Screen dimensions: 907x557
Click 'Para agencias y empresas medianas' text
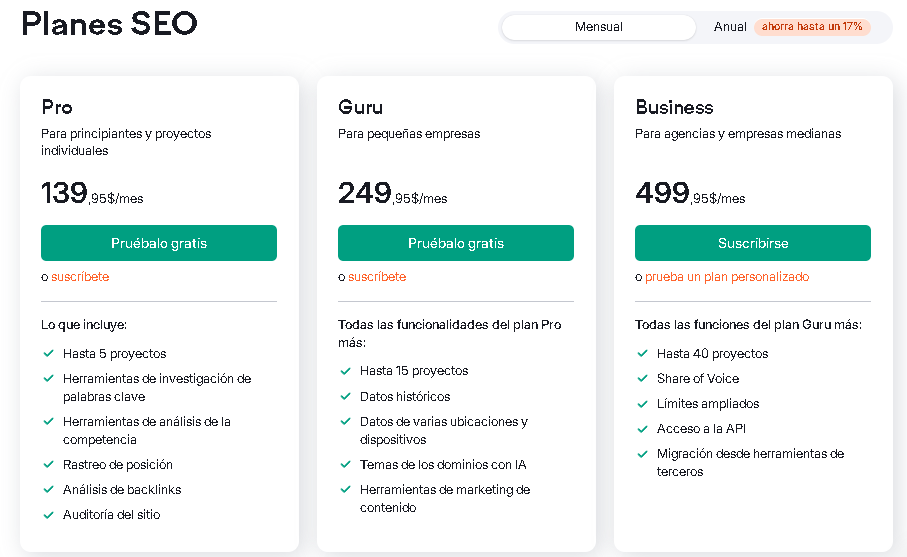(x=738, y=134)
